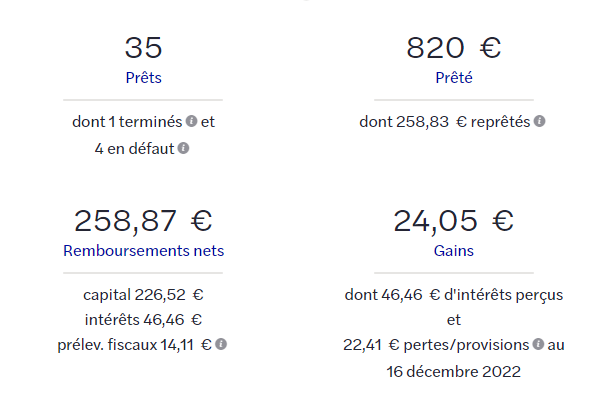Open info icon after "prélev. fiscaux 14,11 €"
The image size is (613, 409).
pos(221,344)
